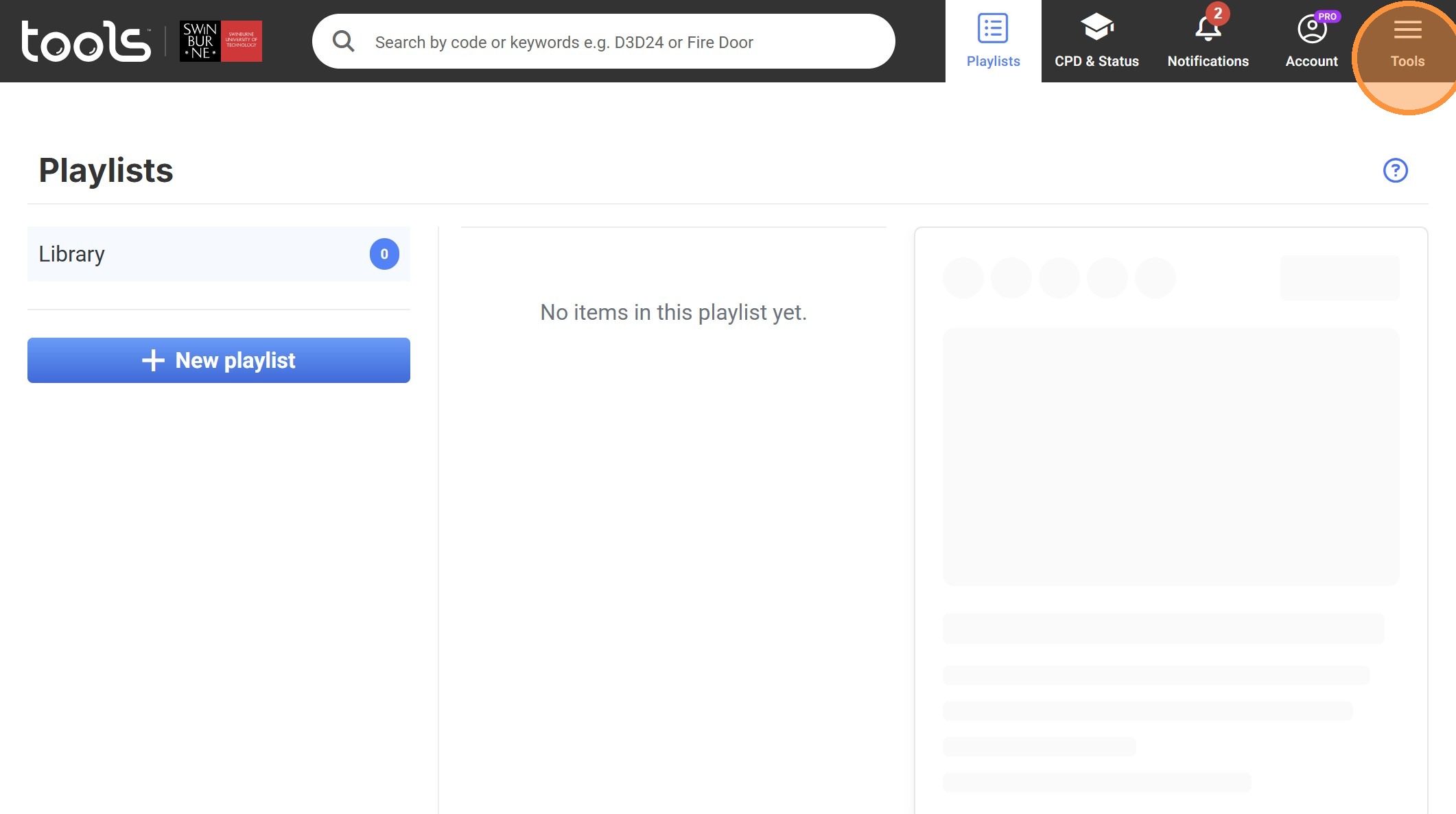The height and width of the screenshot is (814, 1456).
Task: Open the Playlists tab
Action: pos(993,41)
